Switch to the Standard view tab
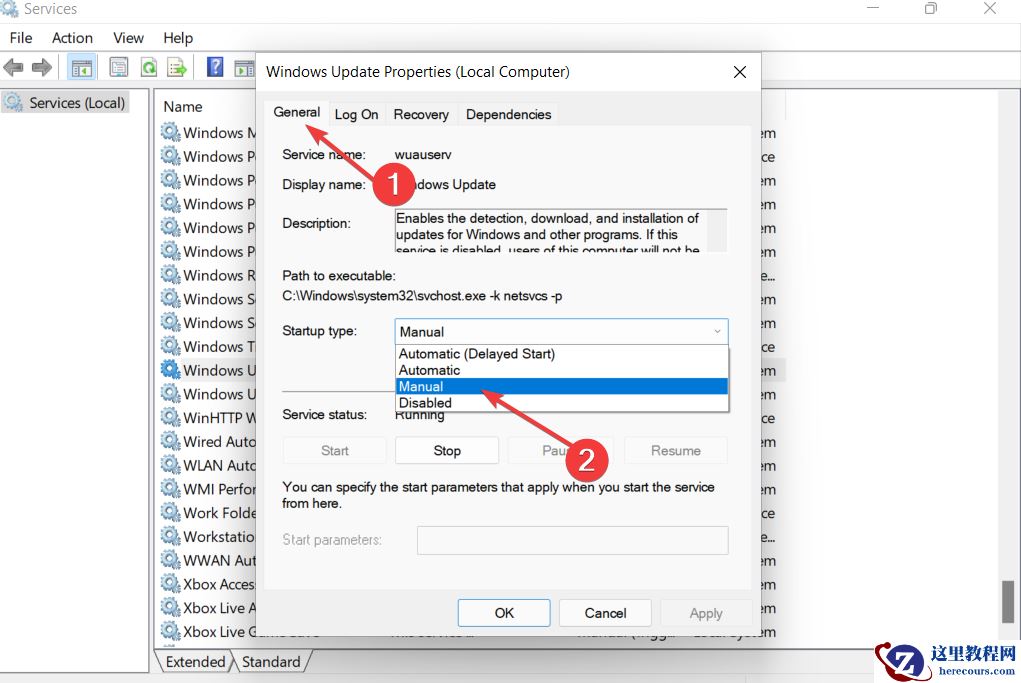Viewport: 1021px width, 683px height. point(271,662)
